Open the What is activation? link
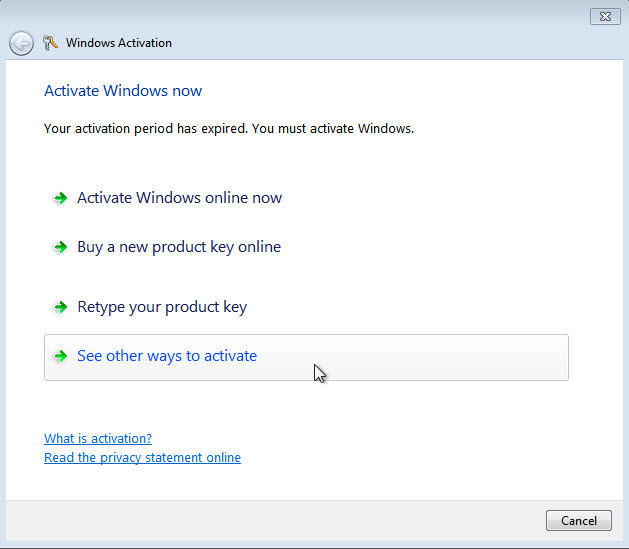The height and width of the screenshot is (549, 629). point(98,438)
